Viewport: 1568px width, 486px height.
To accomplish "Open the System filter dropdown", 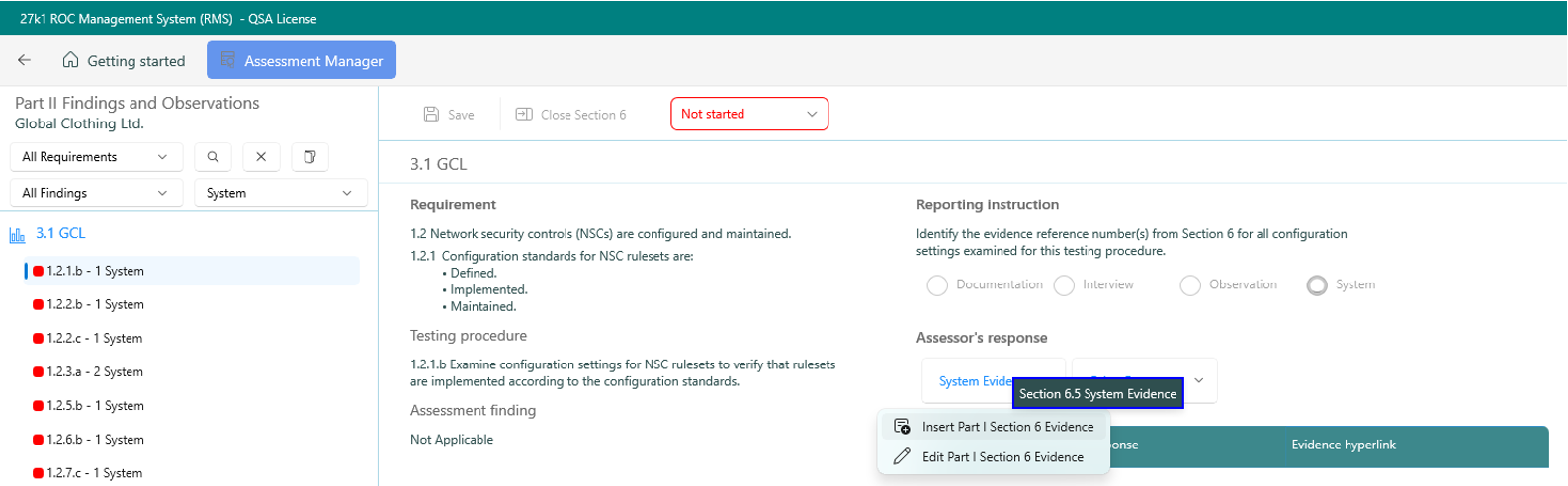I will coord(280,193).
